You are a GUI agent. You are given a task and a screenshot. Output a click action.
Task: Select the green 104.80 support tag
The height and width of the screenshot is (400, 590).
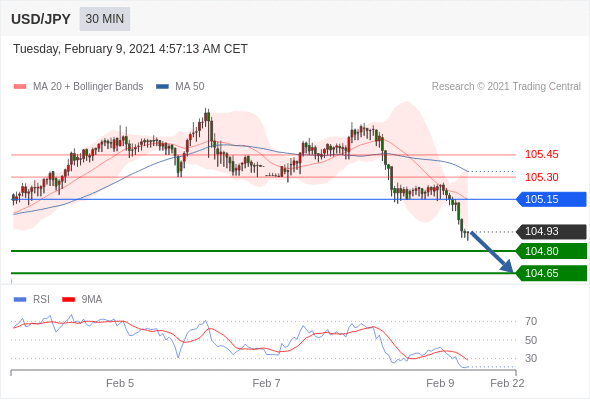tap(551, 251)
